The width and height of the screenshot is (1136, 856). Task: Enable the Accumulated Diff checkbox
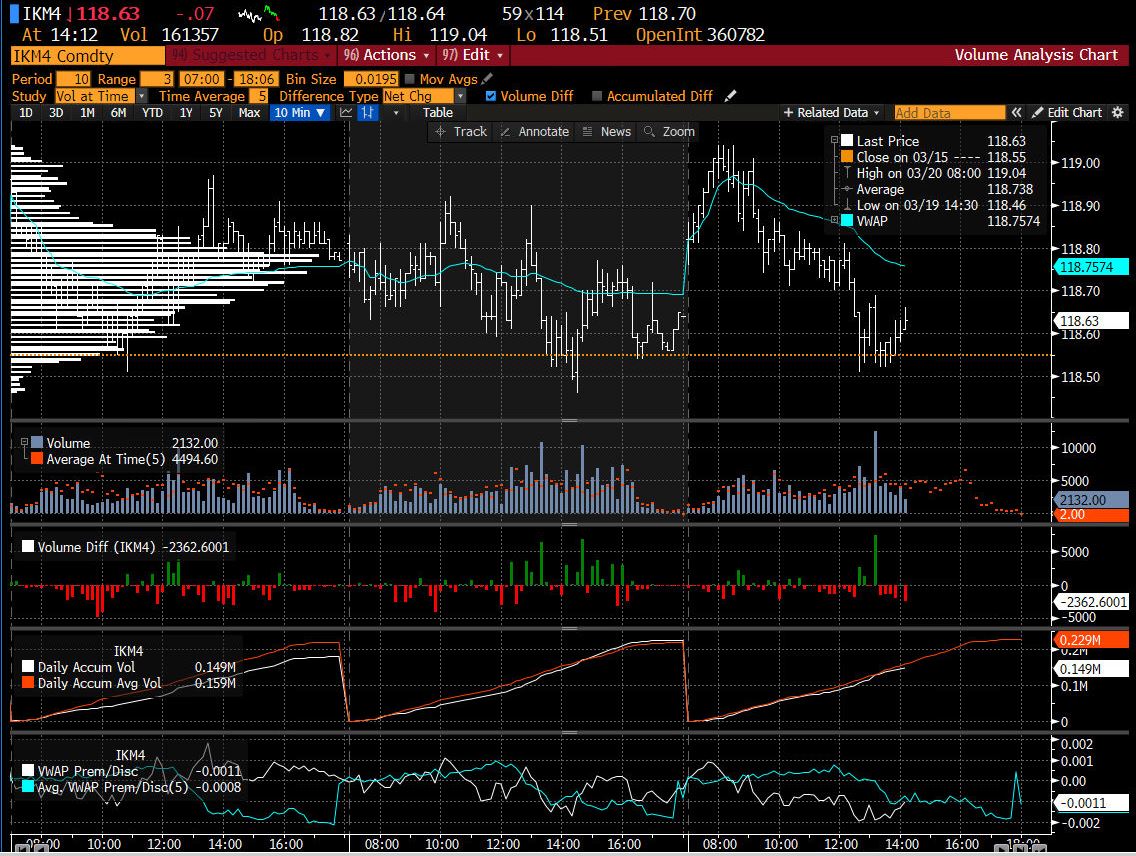coord(597,96)
